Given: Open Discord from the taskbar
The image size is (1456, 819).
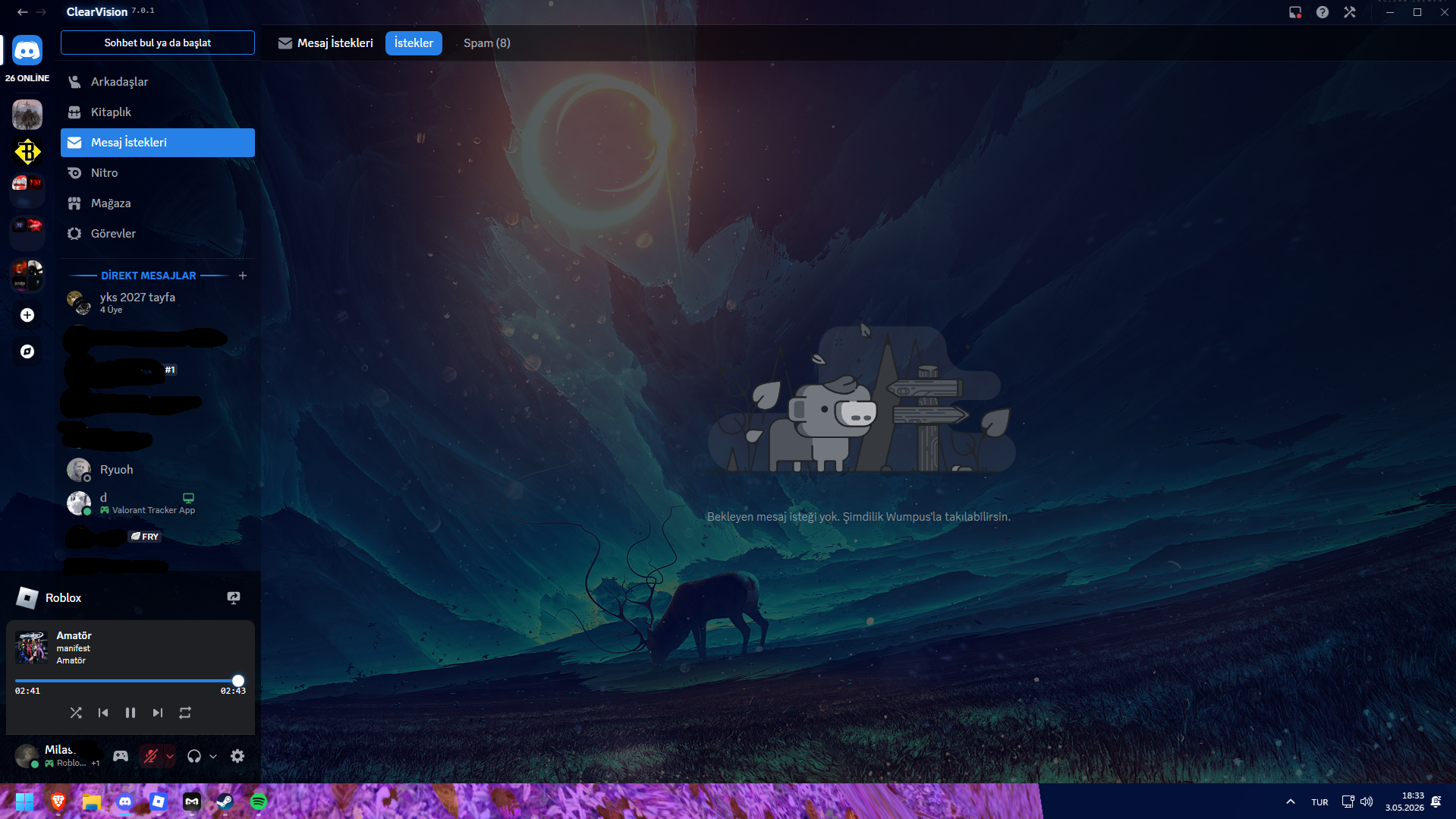Looking at the screenshot, I should [x=125, y=802].
